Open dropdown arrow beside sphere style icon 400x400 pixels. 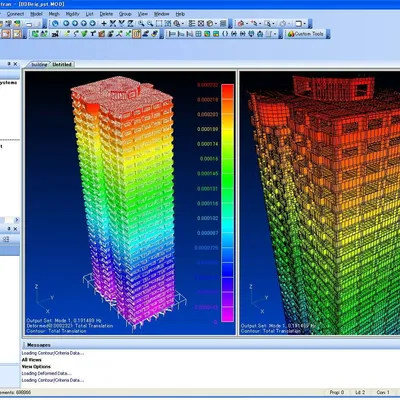pos(216,24)
